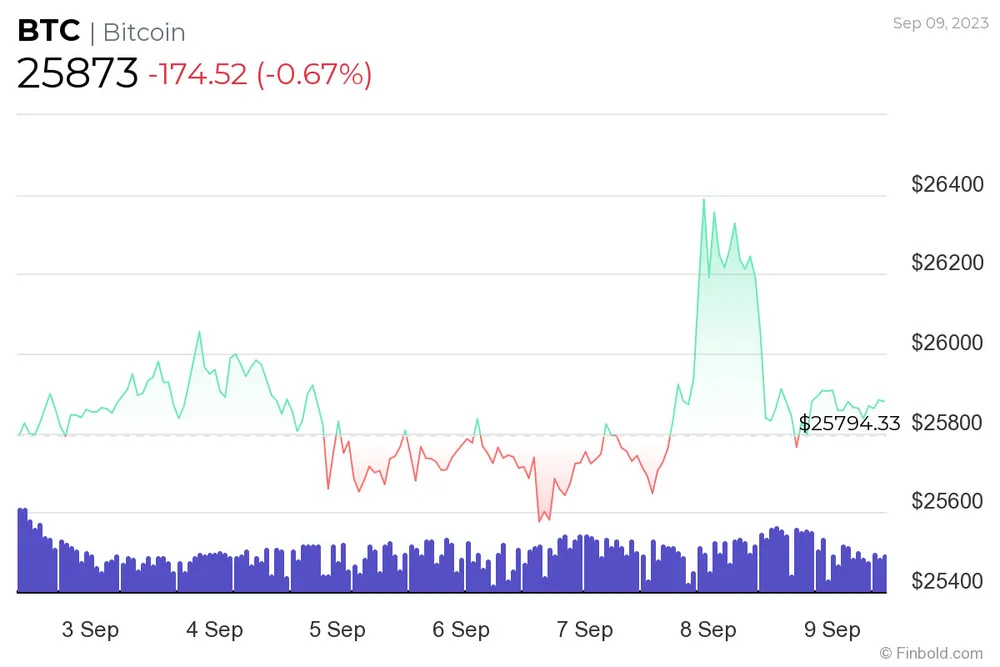
Task: Select the Bitcoin name label
Action: pyautogui.click(x=144, y=32)
